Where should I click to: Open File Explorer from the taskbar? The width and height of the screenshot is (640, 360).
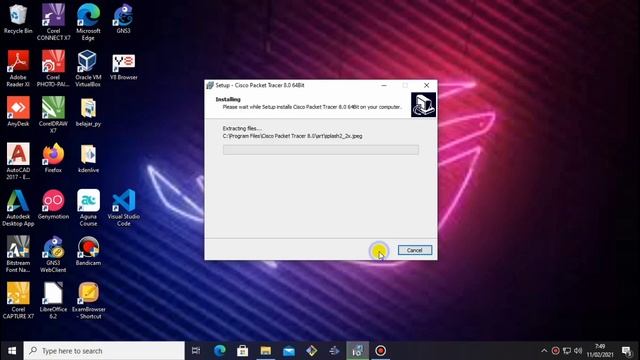tap(266, 351)
